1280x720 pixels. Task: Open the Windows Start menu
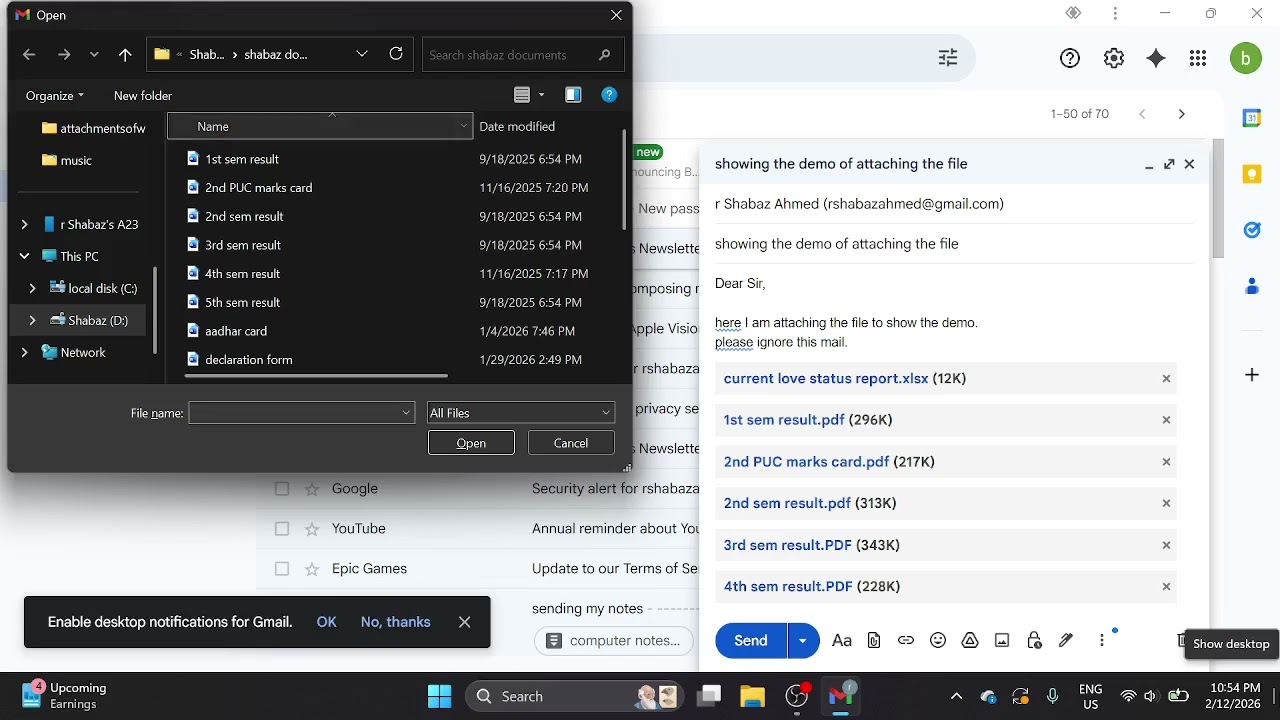coord(439,697)
